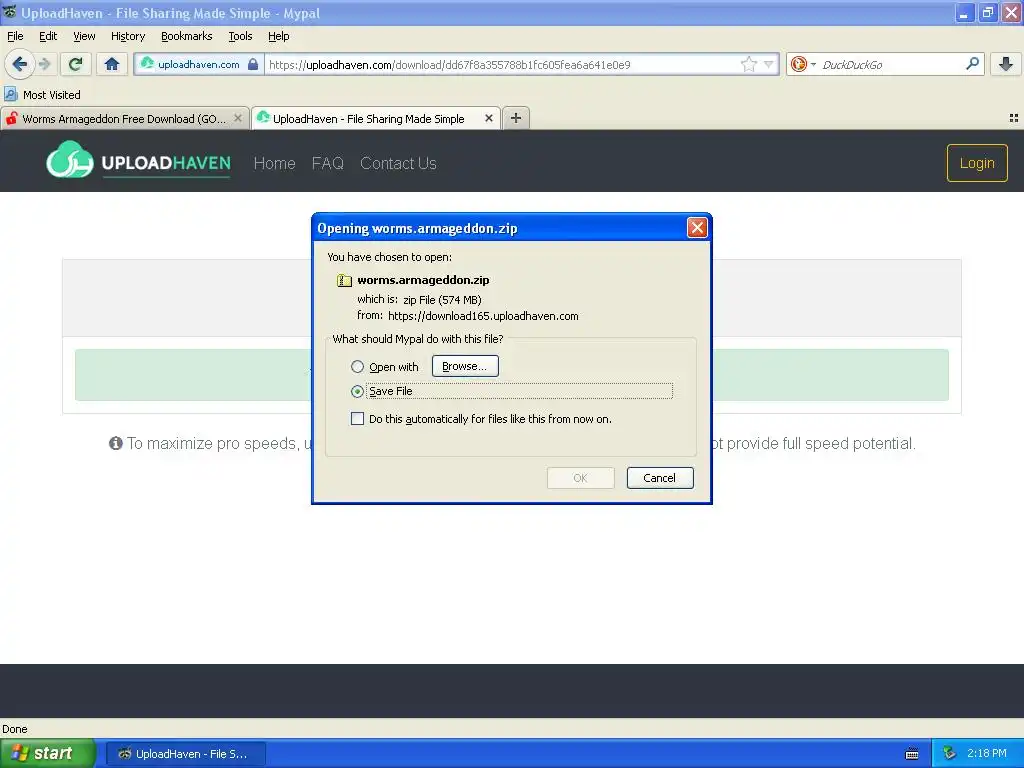The width and height of the screenshot is (1024, 768).
Task: Switch to the UploadHaven File Sharing tab
Action: [x=369, y=118]
